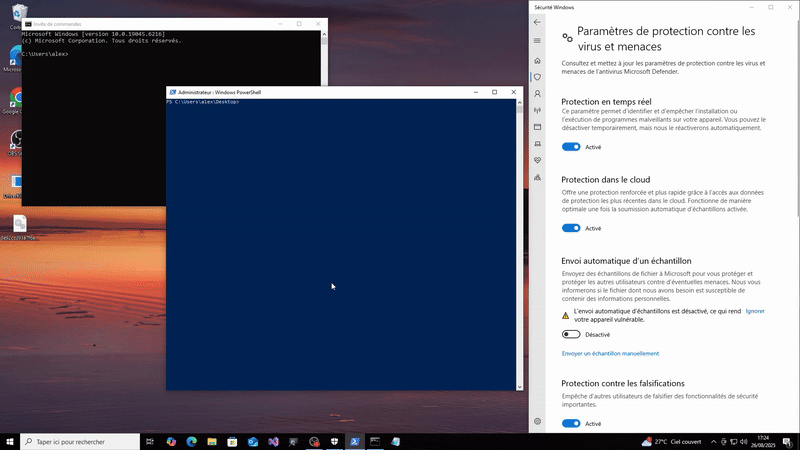Open the notification center icon
Screen dimensions: 800x450
(x=787, y=442)
